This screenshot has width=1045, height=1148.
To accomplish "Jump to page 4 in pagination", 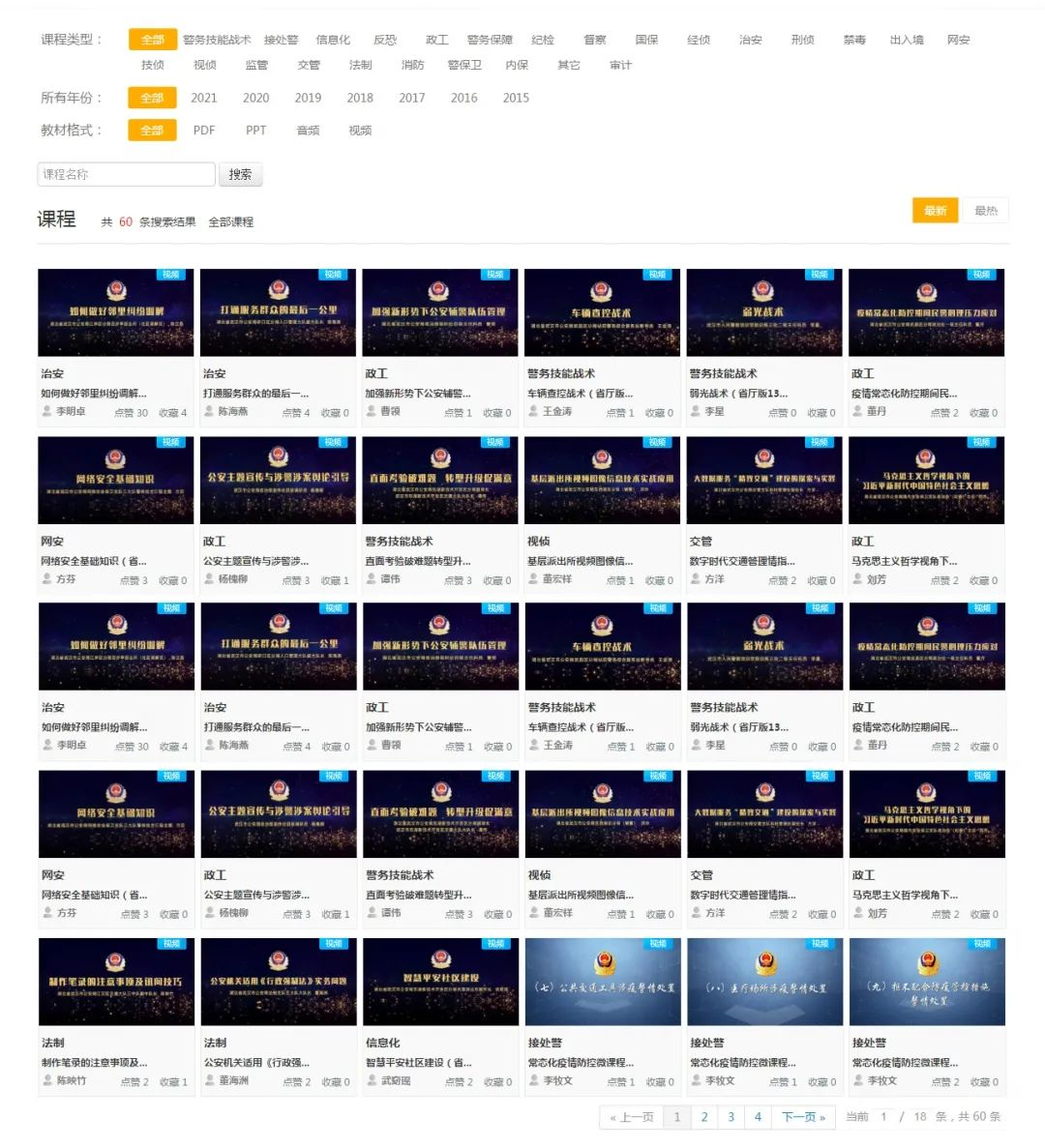I will [758, 1117].
